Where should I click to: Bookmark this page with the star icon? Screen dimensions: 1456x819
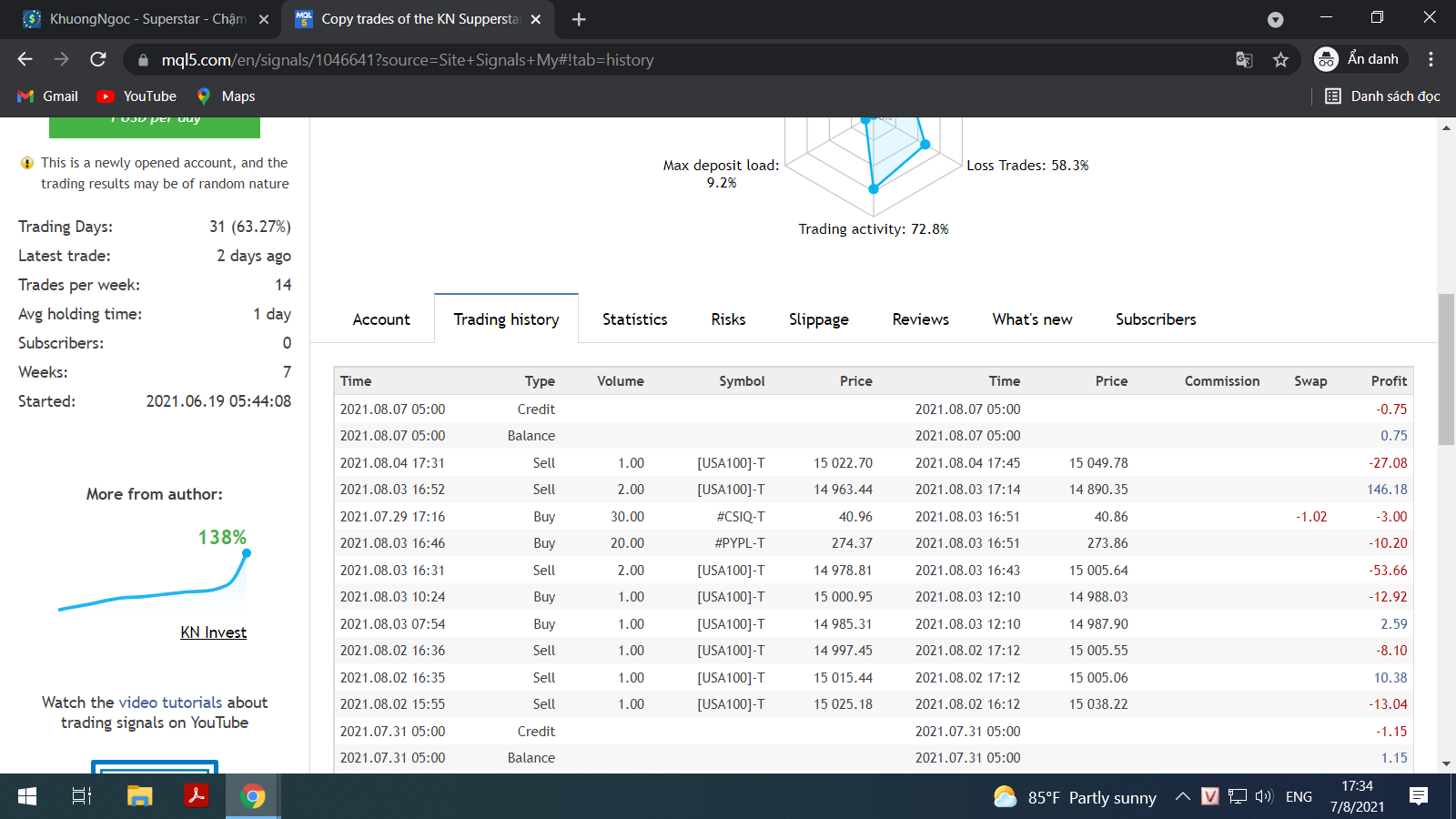click(x=1281, y=60)
